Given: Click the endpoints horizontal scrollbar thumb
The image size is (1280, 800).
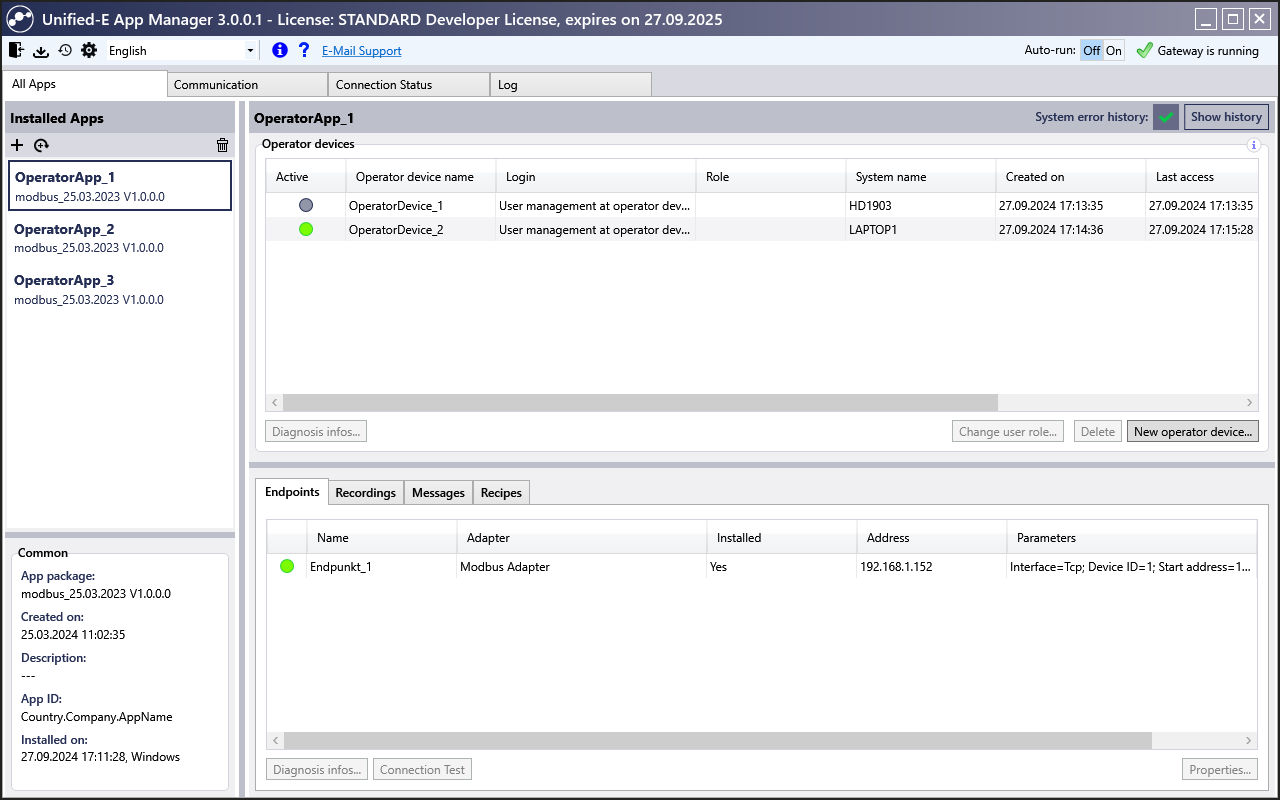Looking at the screenshot, I should (x=717, y=741).
